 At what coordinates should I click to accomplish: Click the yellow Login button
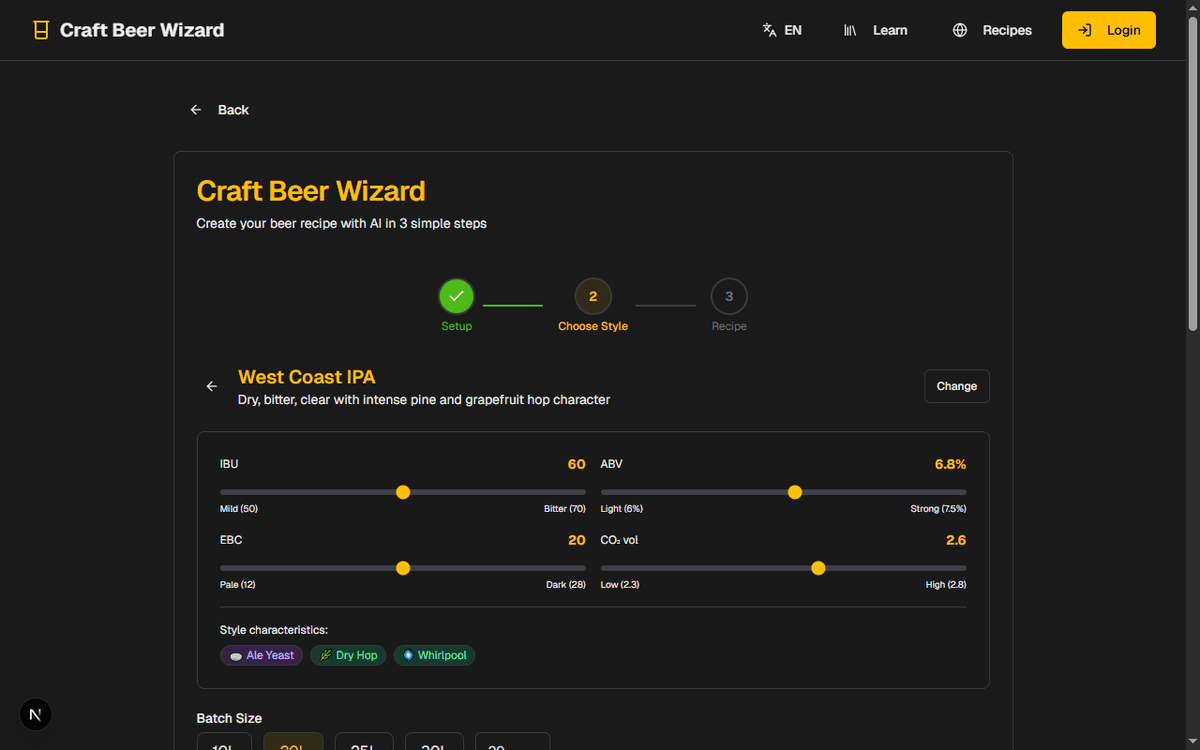1108,30
